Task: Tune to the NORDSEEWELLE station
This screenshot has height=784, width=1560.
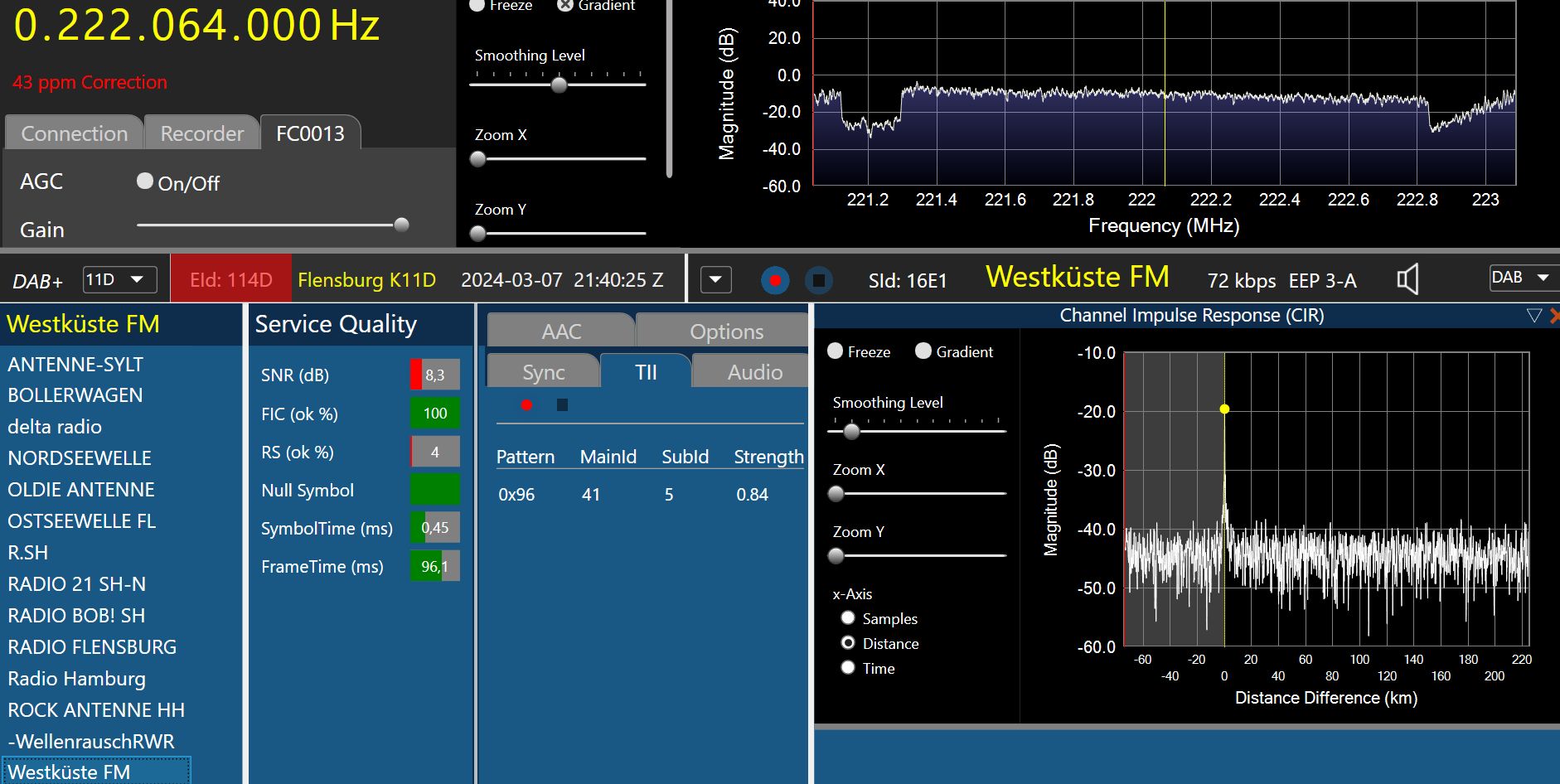Action: pyautogui.click(x=80, y=458)
